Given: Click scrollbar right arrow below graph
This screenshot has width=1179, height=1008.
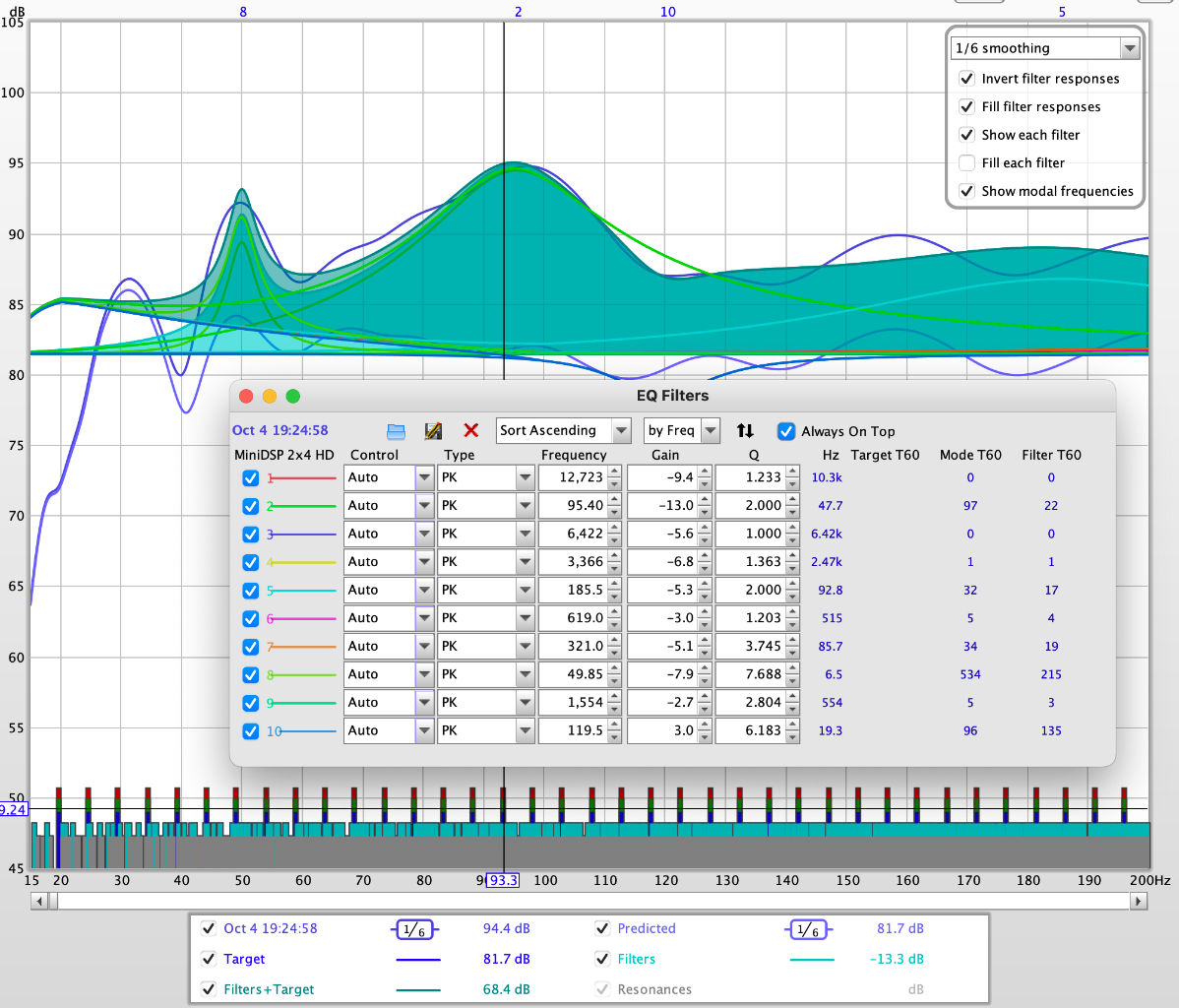Looking at the screenshot, I should click(x=1139, y=901).
